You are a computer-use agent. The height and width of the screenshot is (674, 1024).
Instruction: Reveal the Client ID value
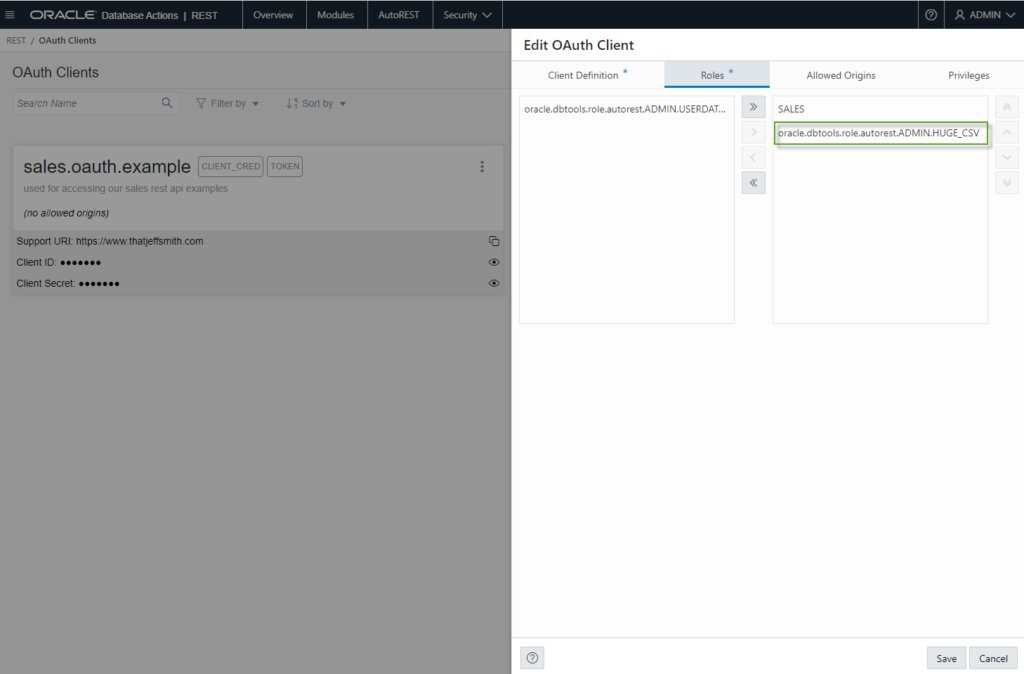tap(494, 262)
